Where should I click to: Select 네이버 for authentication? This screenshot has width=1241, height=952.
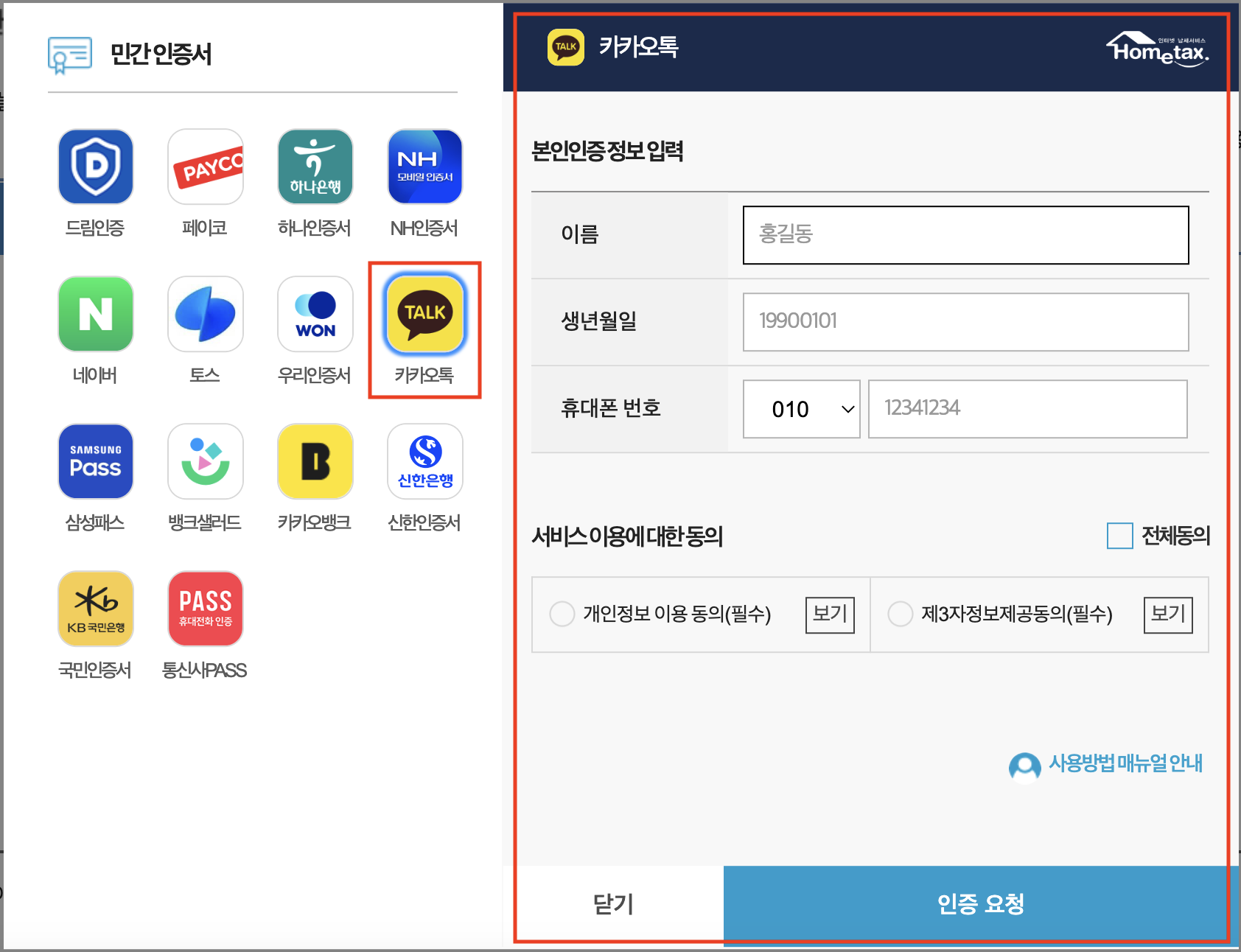tap(95, 314)
